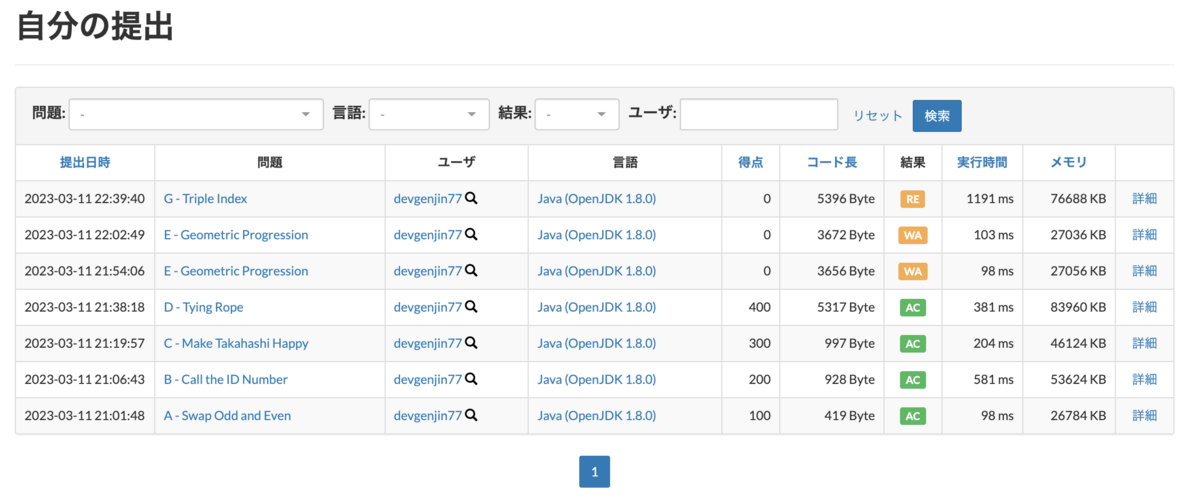Image resolution: width=1200 pixels, height=502 pixels.
Task: Open 詳細 for the A - Swap Odd and Even submission
Action: (x=1144, y=415)
